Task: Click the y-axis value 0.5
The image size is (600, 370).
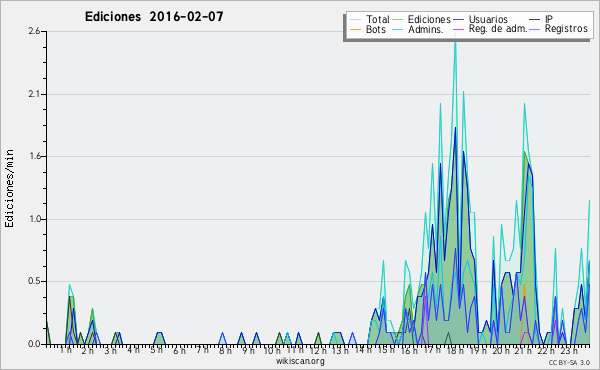Action: click(34, 281)
